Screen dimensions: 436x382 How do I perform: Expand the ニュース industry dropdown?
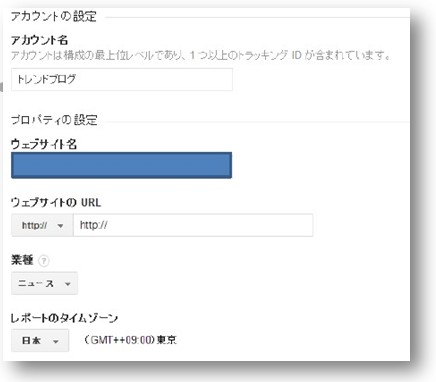[x=44, y=283]
